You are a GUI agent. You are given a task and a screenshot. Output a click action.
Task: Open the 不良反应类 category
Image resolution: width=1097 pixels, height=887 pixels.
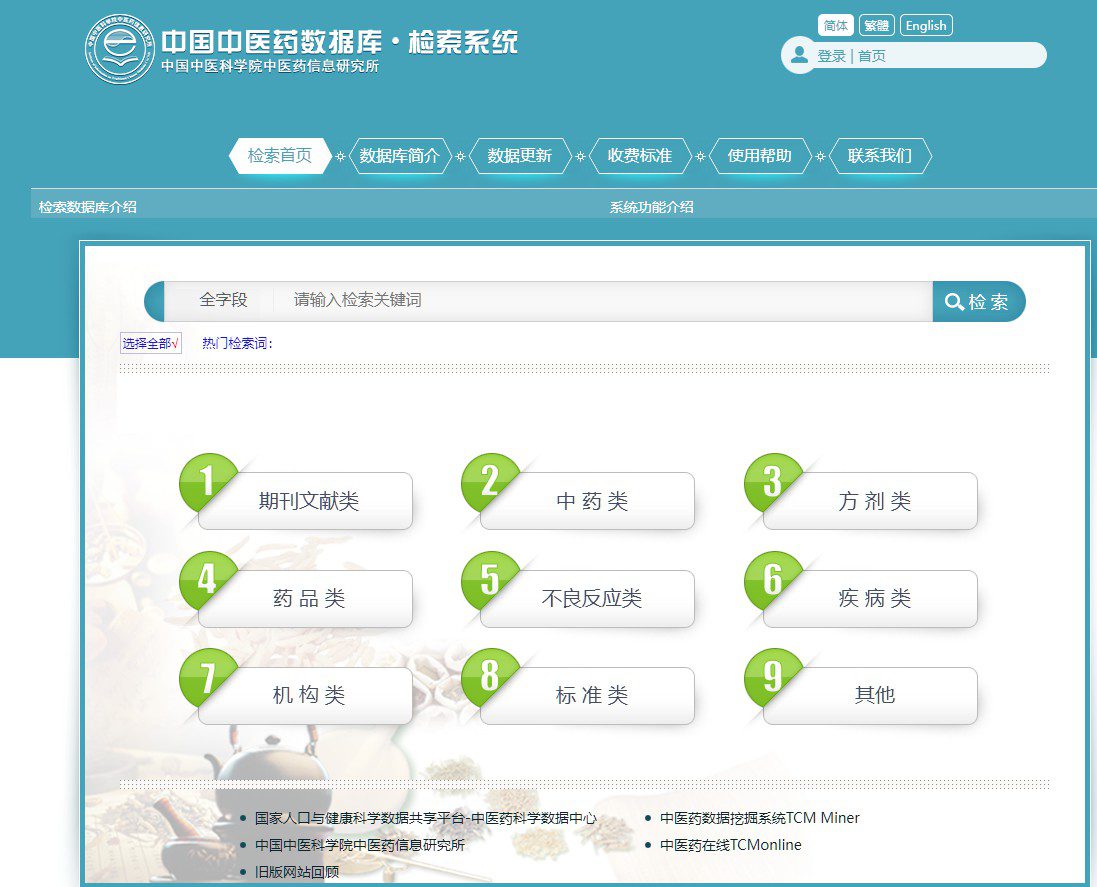point(588,599)
